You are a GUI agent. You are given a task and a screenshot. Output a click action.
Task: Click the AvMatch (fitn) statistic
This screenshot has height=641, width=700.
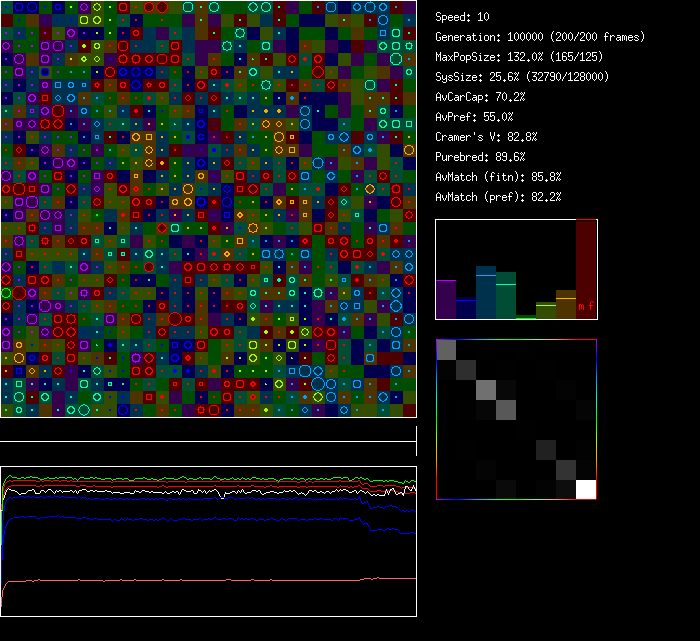tap(498, 177)
